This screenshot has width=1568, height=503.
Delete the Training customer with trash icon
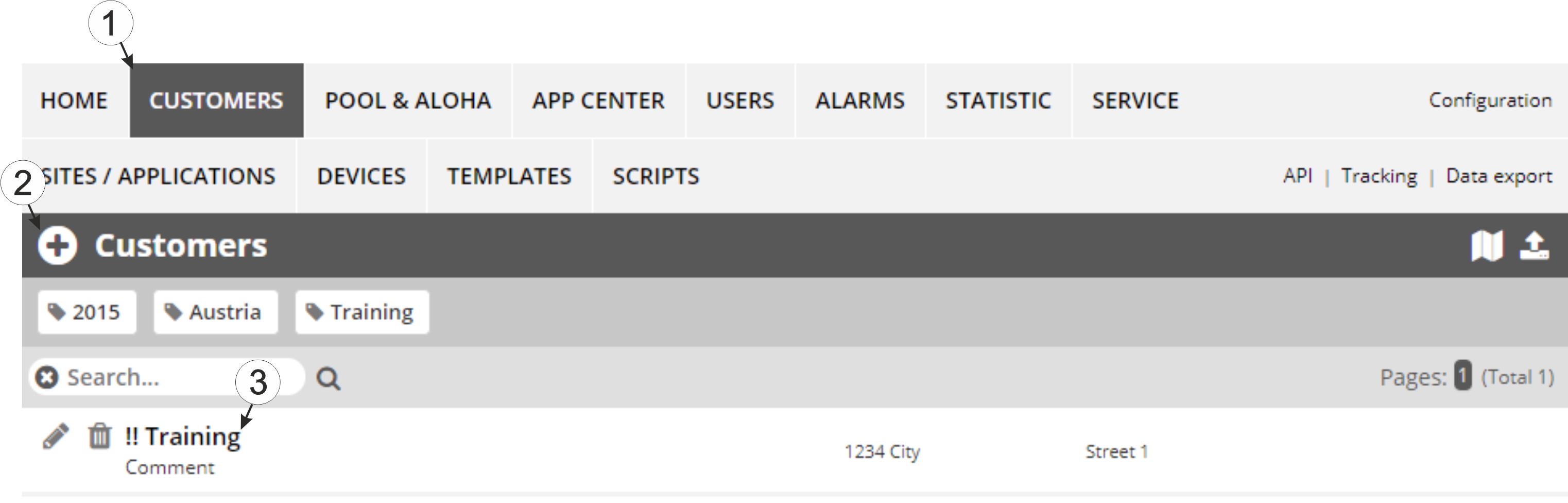click(x=99, y=436)
